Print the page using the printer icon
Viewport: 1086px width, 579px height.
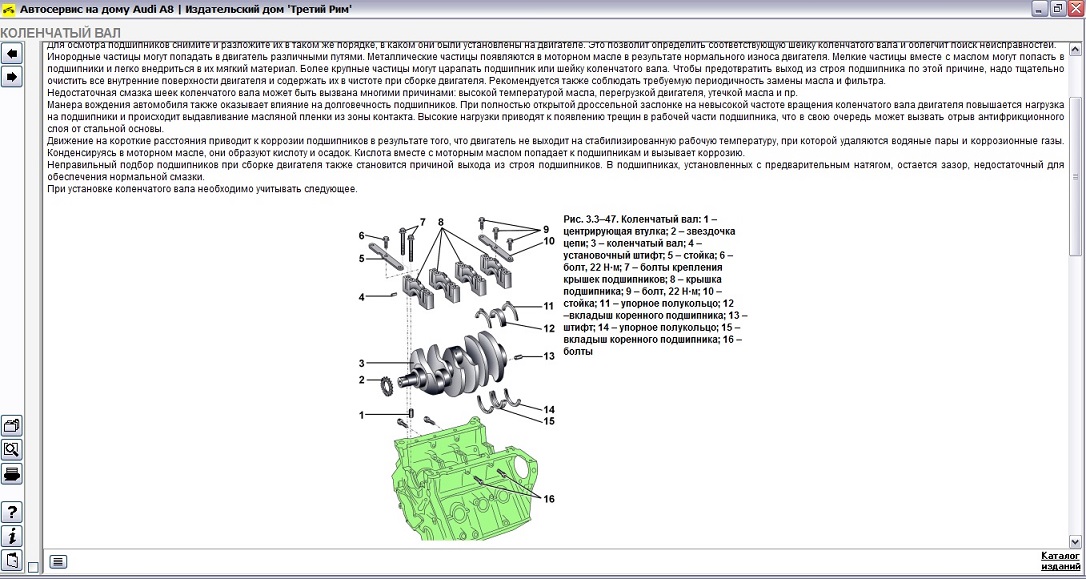12,473
